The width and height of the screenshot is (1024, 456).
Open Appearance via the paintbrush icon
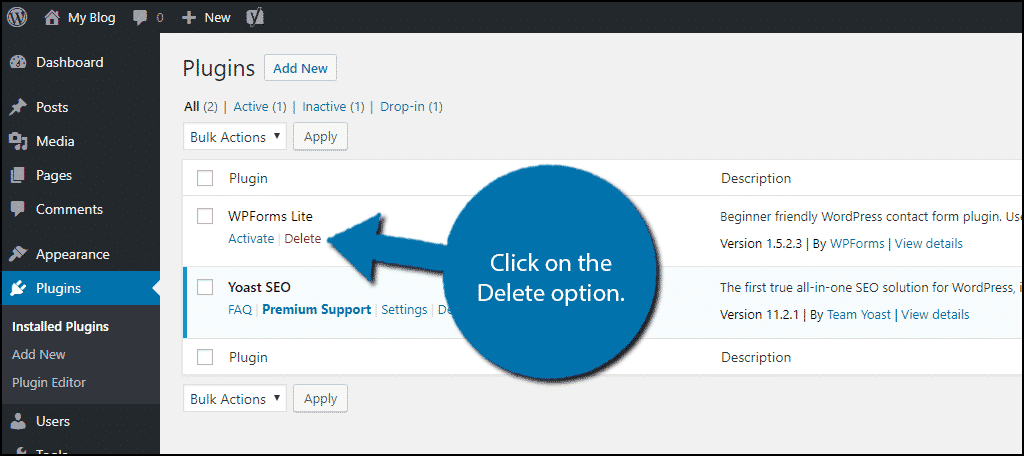click(18, 254)
